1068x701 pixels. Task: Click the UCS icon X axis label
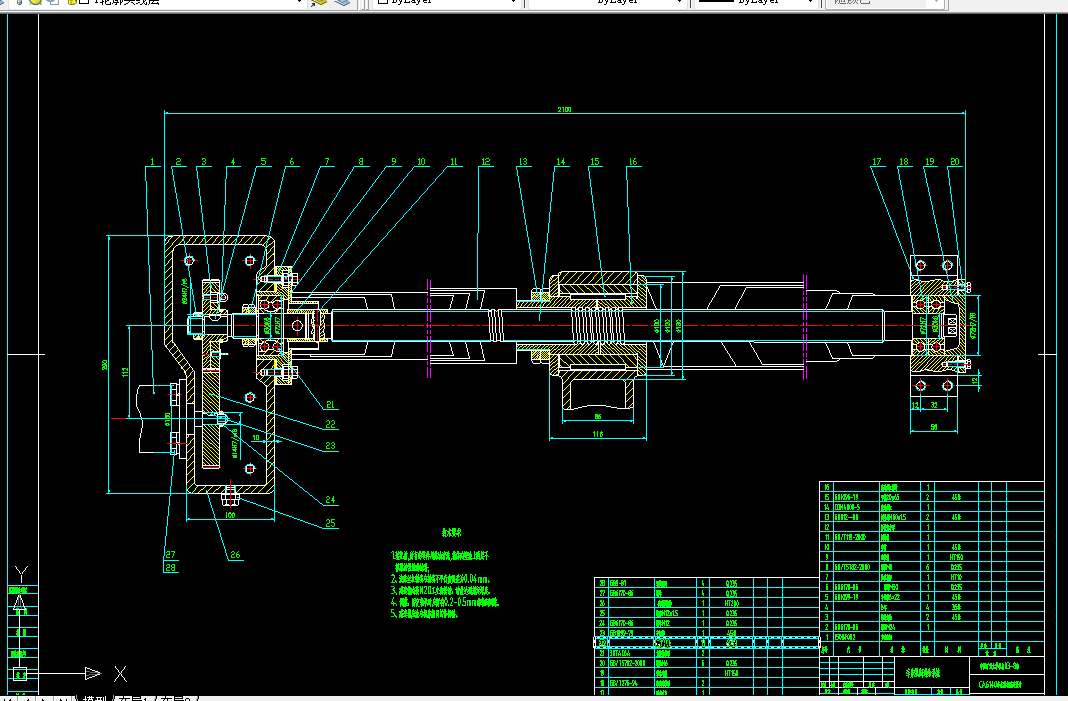pyautogui.click(x=121, y=674)
